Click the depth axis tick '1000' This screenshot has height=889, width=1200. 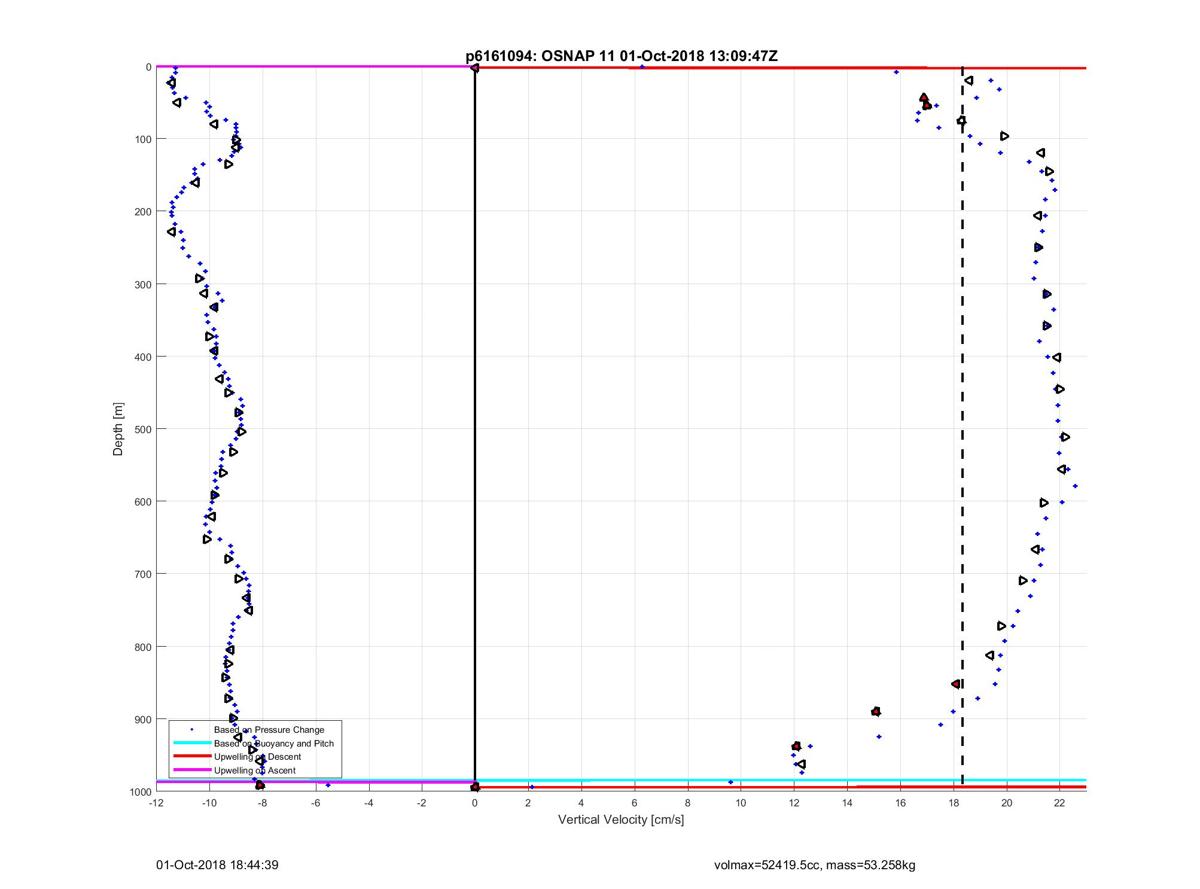point(139,791)
